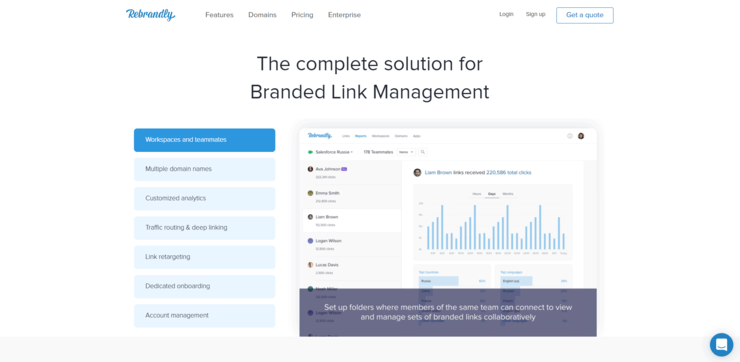Click the Get a quote button
Viewport: 740px width, 362px height.
pyautogui.click(x=585, y=15)
